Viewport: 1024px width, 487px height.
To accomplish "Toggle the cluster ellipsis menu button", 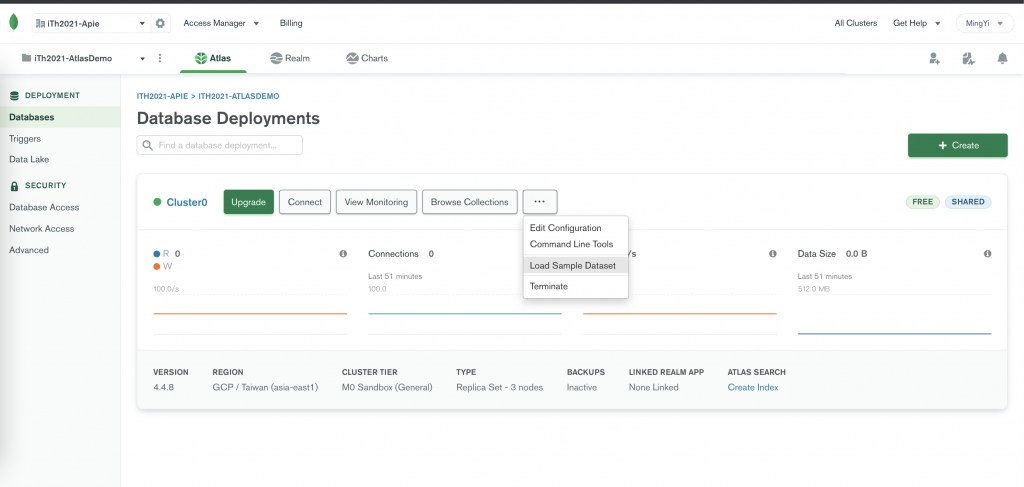I will tap(539, 202).
